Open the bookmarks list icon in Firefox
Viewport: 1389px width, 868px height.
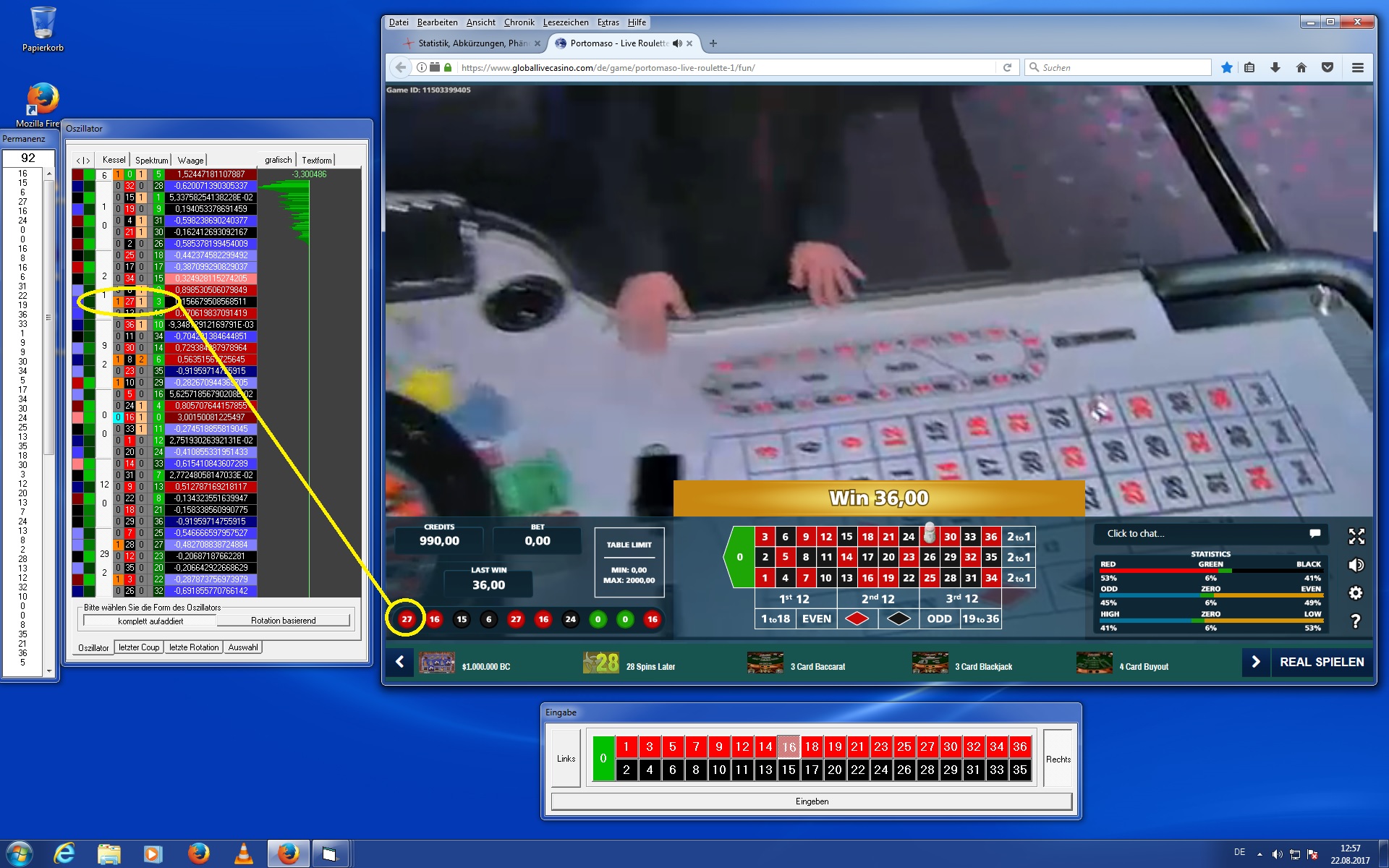point(1249,67)
